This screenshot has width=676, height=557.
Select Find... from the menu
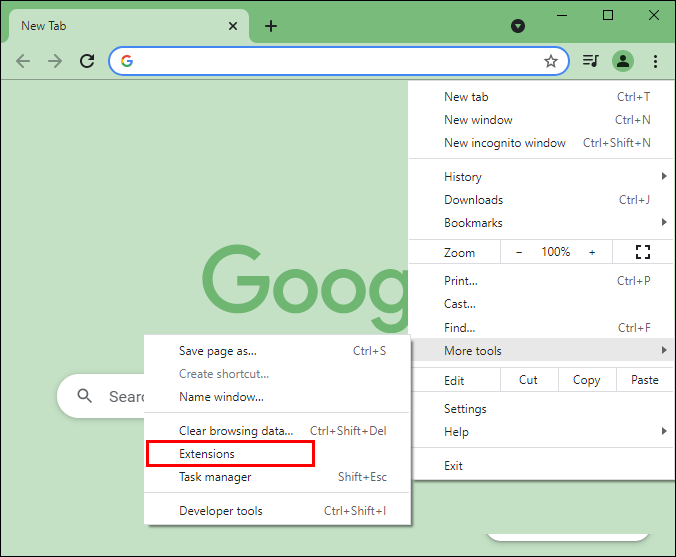541,328
